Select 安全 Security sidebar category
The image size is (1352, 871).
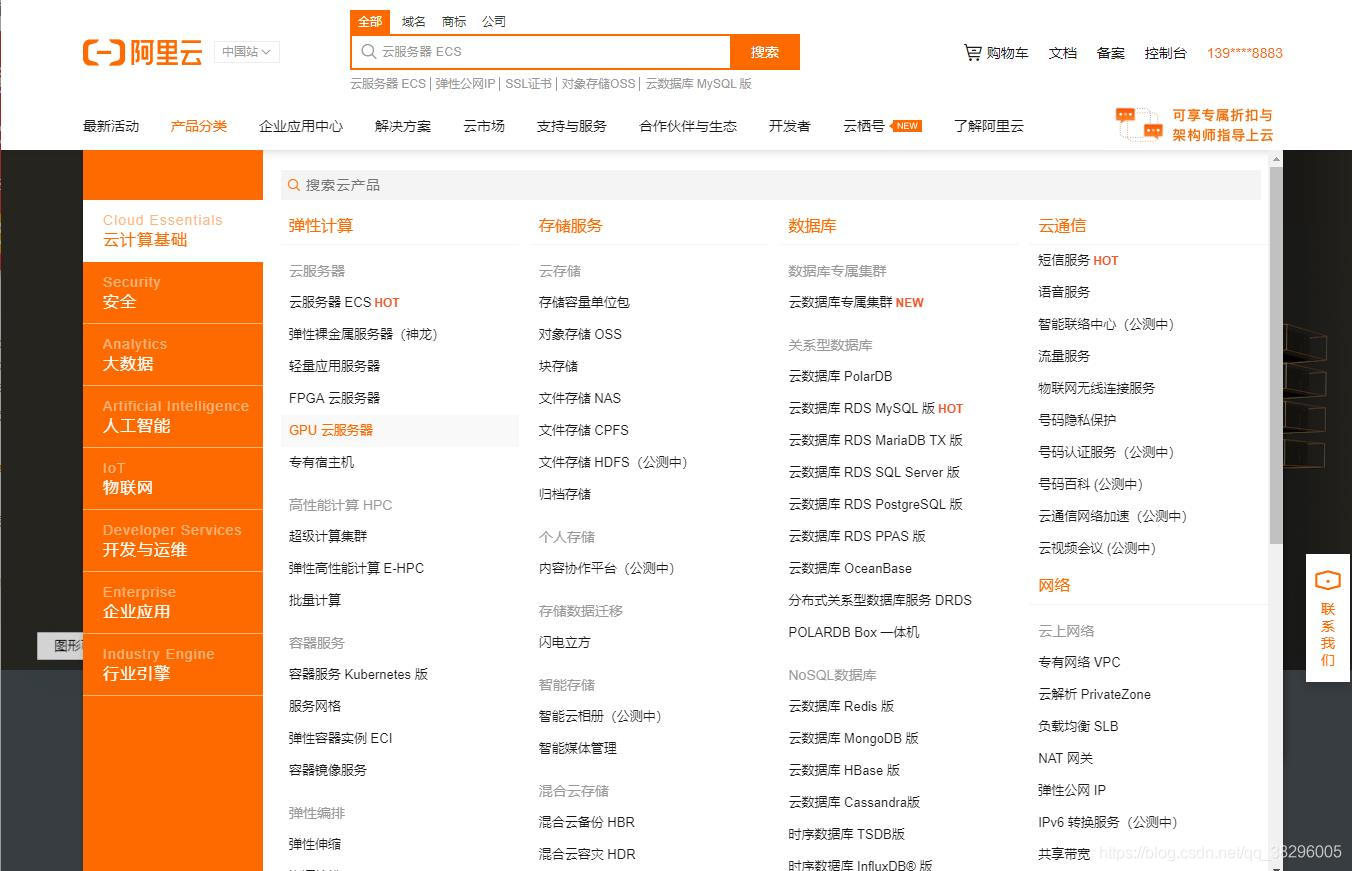tap(173, 293)
